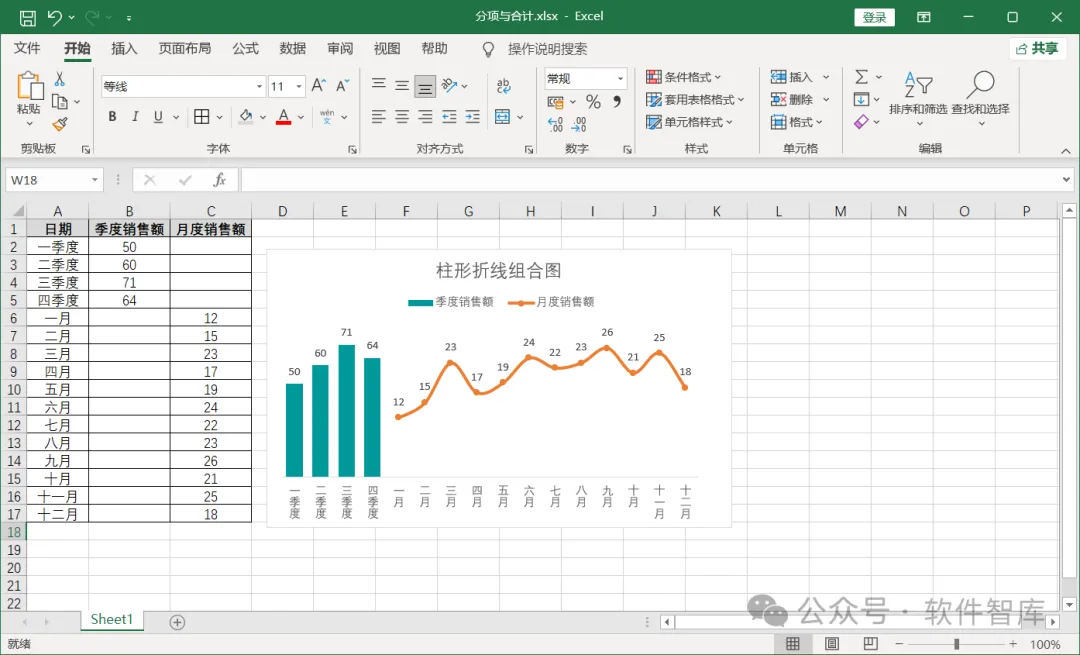Click the 插入 cells button in 单元格 group

pos(792,76)
